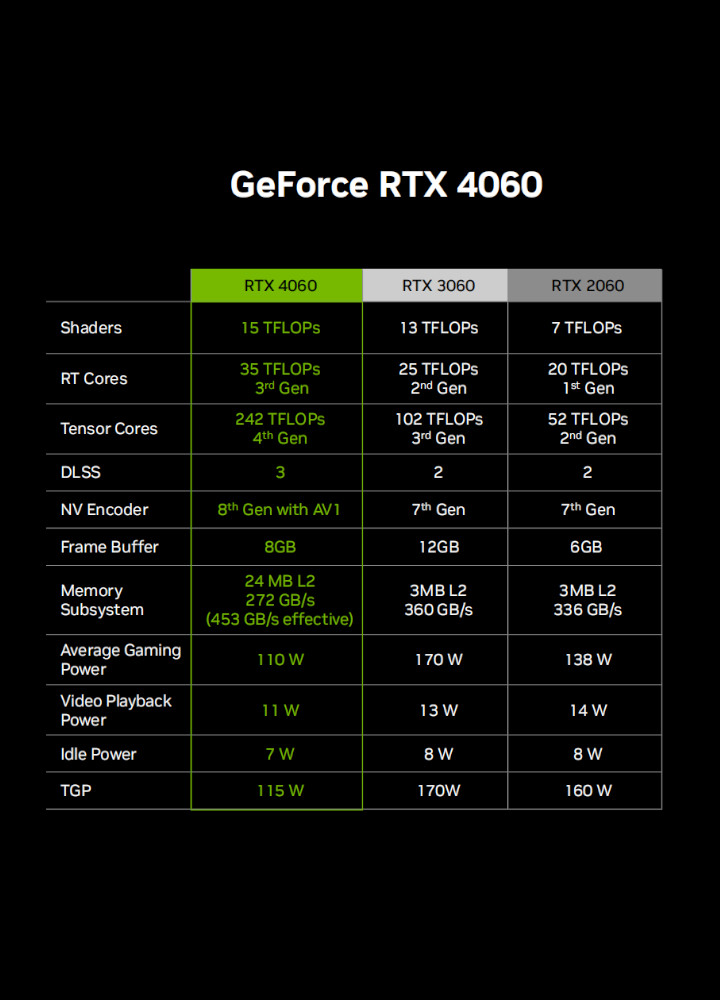
Task: Click the Shaders row label
Action: click(x=91, y=328)
